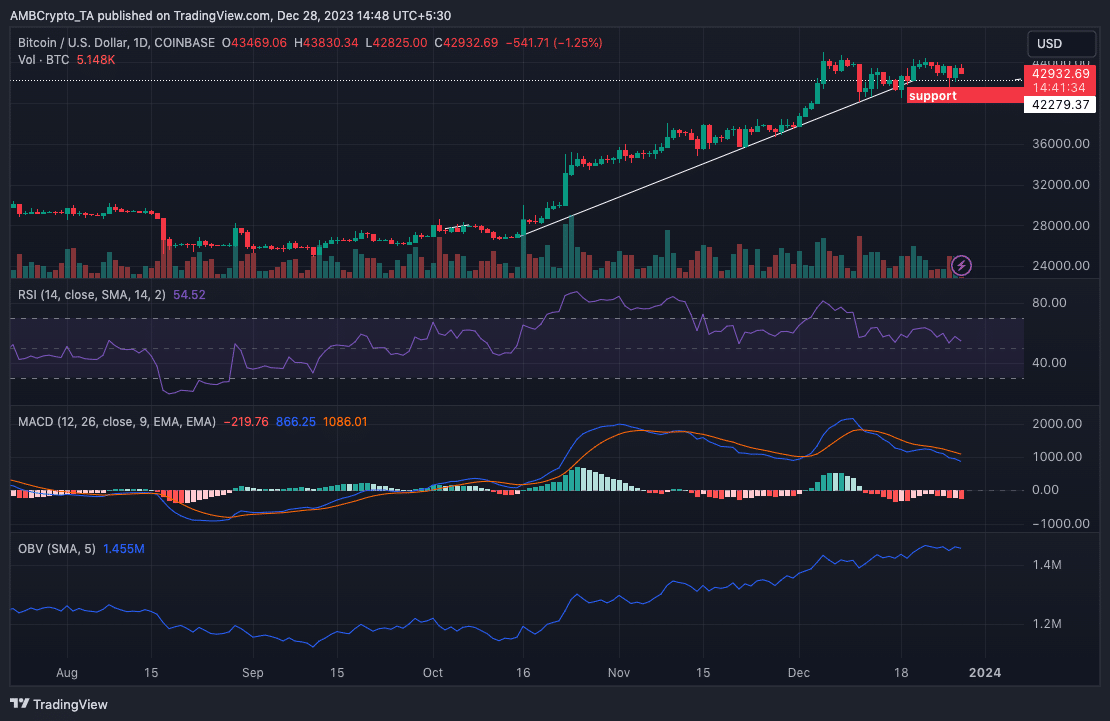Click the 36000.00 price axis label
This screenshot has height=721, width=1110.
(1062, 144)
